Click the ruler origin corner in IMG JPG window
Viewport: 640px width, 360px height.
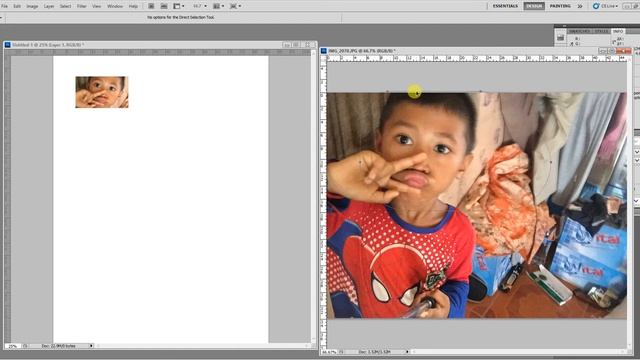(324, 58)
